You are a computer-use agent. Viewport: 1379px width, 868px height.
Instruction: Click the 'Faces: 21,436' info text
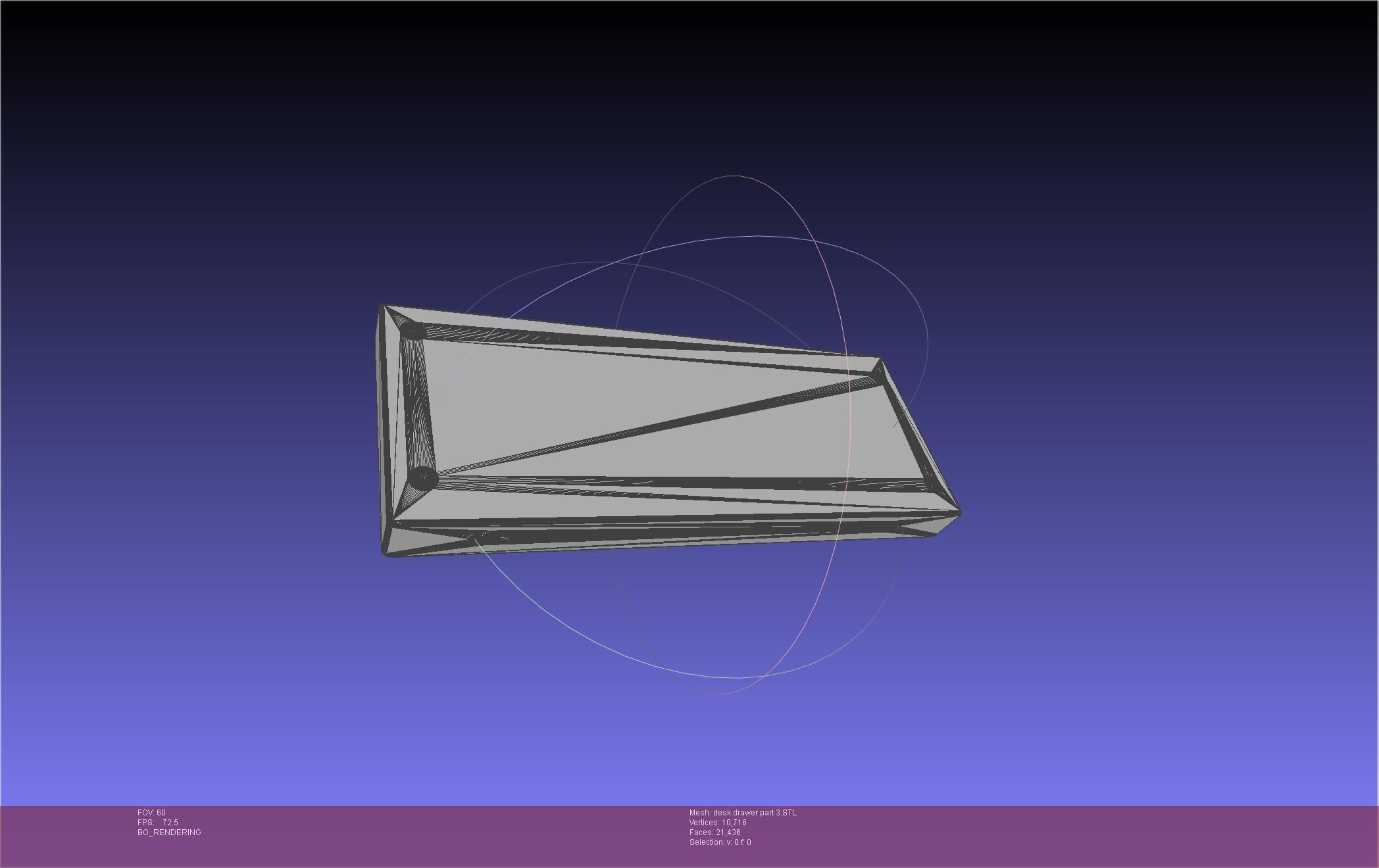click(x=715, y=832)
